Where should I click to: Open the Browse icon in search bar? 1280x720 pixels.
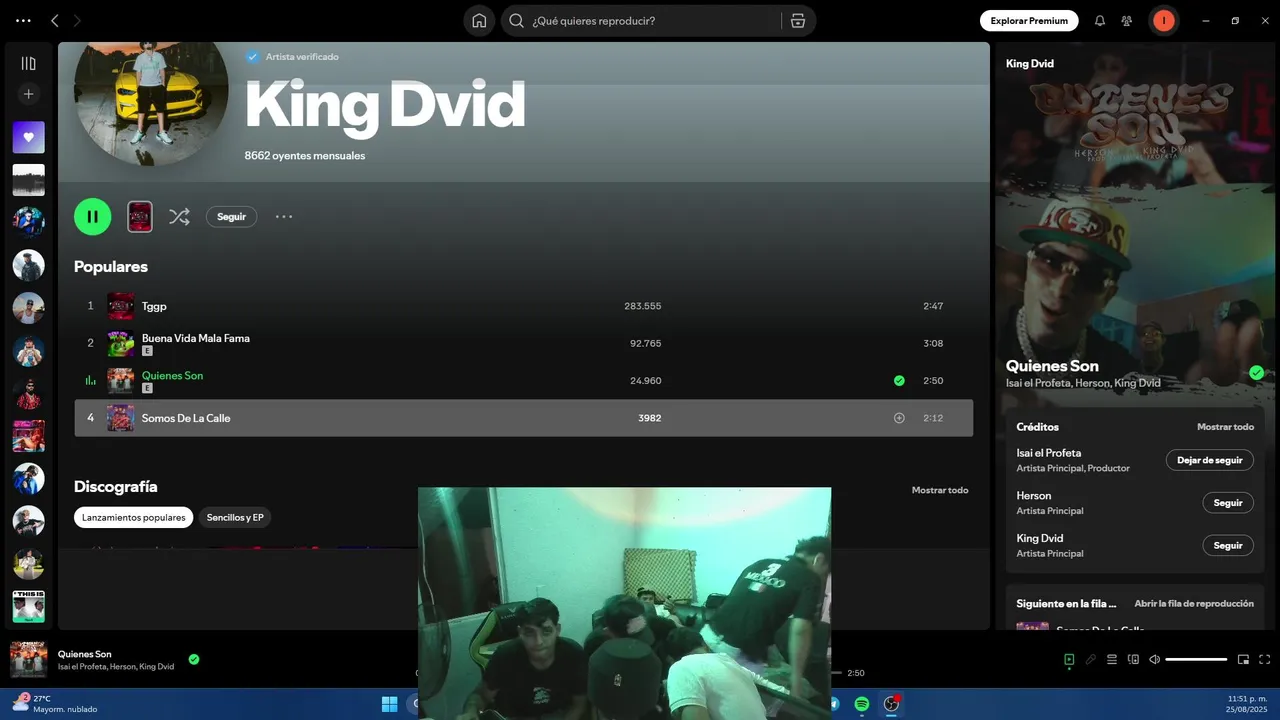[797, 20]
